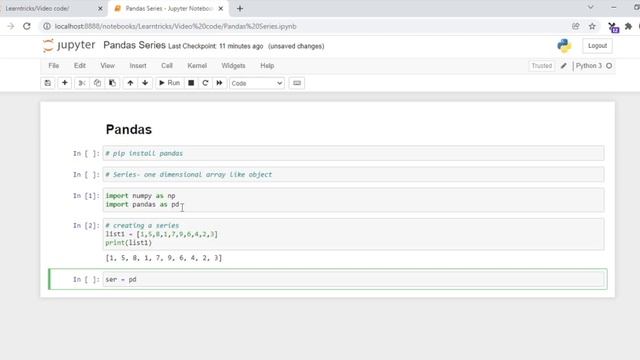The height and width of the screenshot is (360, 640).
Task: Click the Logout button
Action: 597,46
